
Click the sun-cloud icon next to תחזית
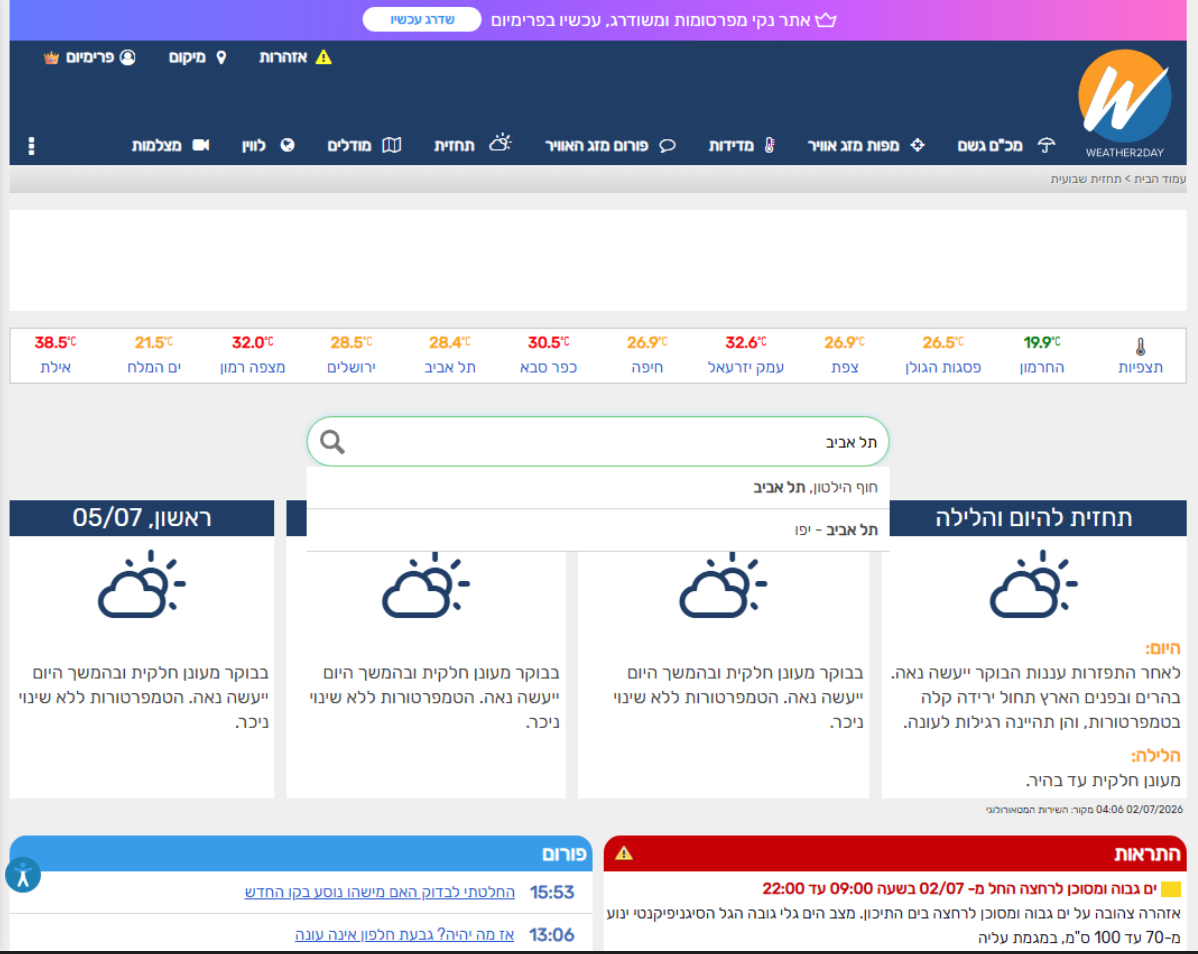click(x=500, y=143)
